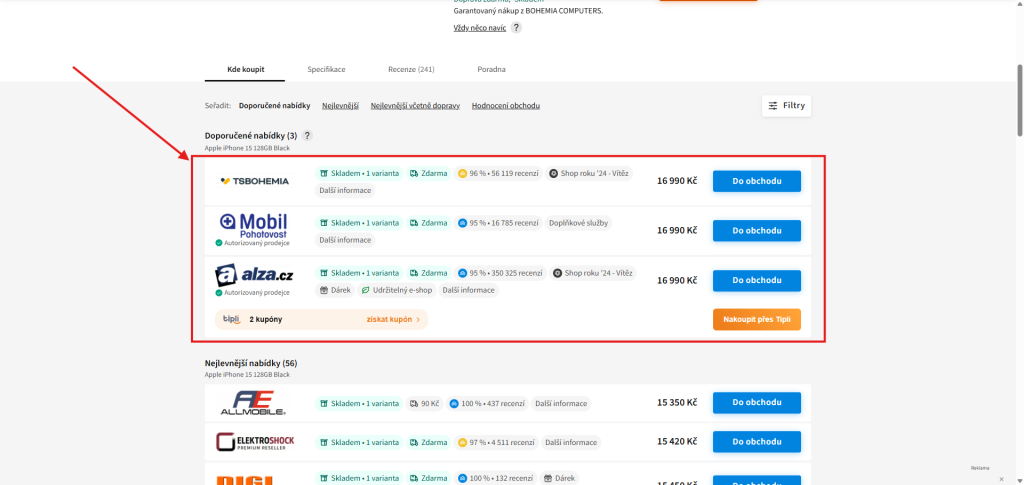1024x485 pixels.
Task: Sort by Nejlevnější včetně dopravy
Action: (415, 106)
